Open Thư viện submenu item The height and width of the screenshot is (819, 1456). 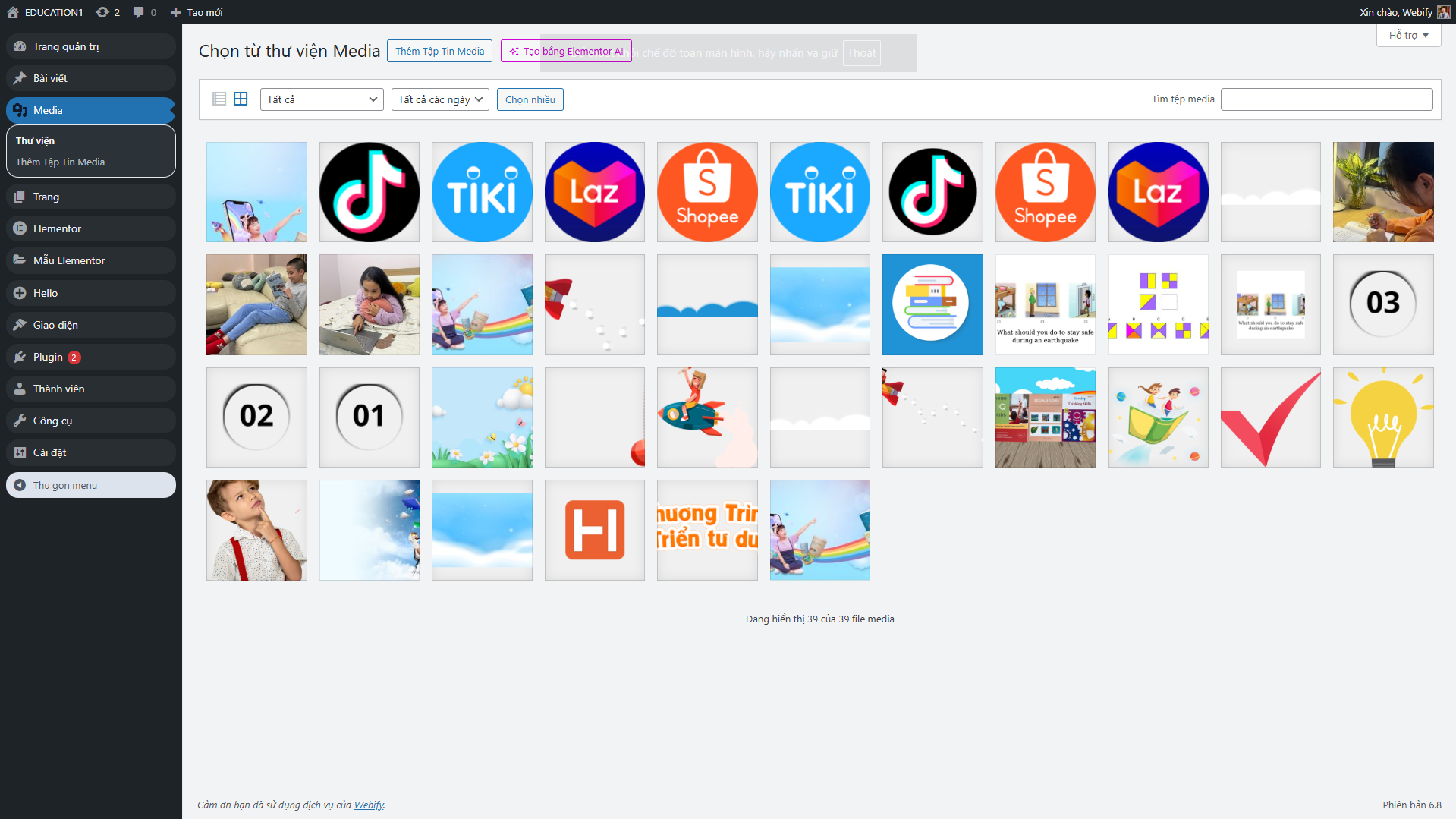point(35,140)
